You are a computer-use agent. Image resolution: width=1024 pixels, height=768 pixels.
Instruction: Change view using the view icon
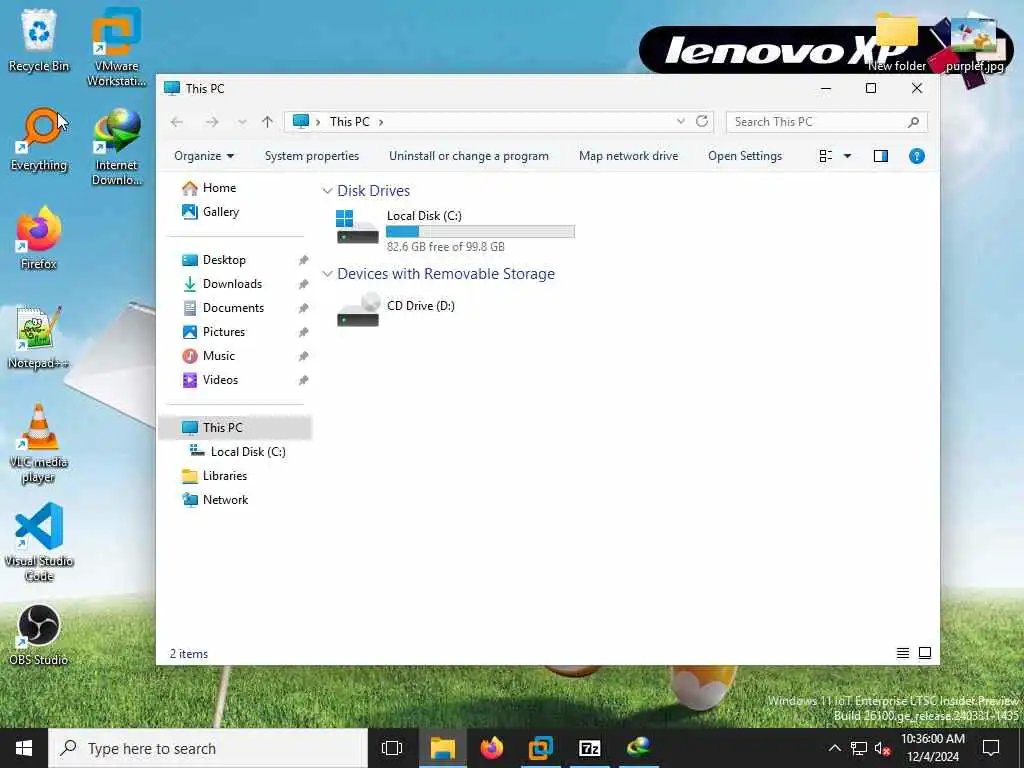pos(825,156)
